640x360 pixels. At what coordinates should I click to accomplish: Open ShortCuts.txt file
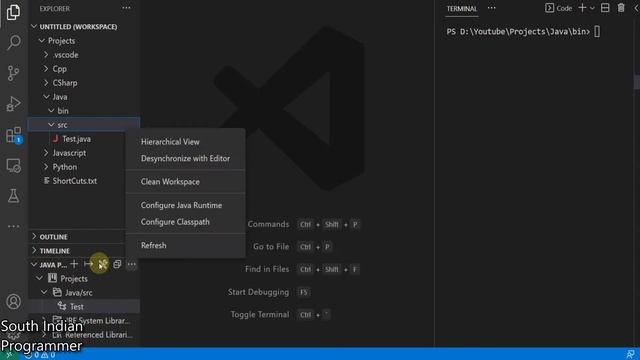75,181
